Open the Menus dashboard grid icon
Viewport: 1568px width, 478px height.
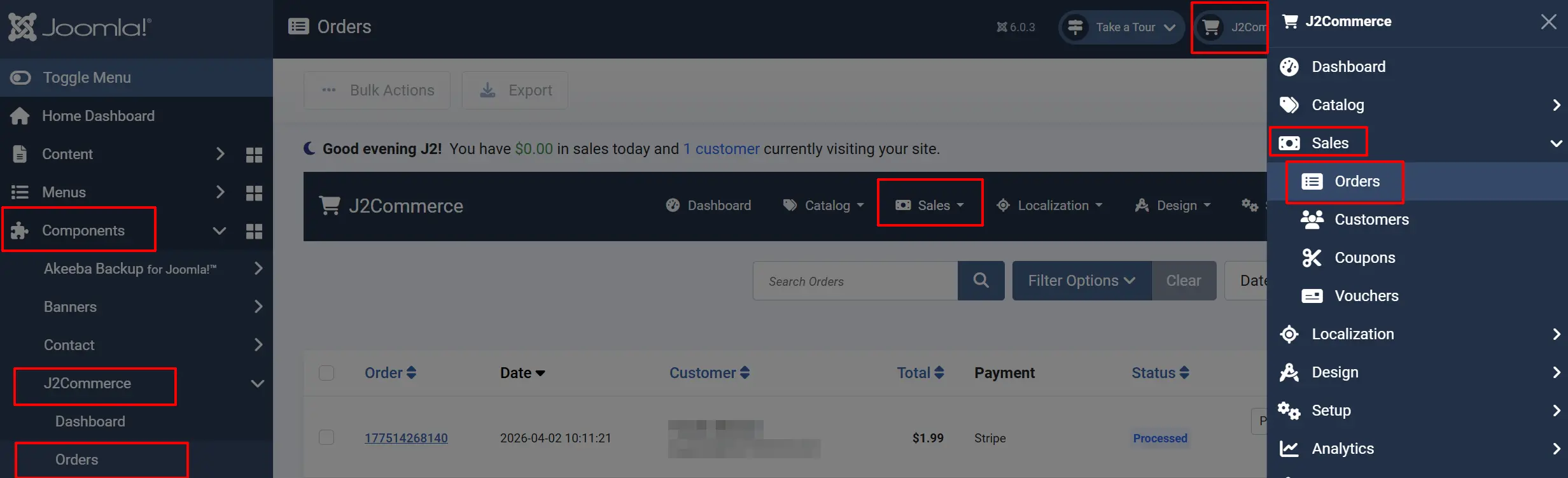[x=254, y=193]
